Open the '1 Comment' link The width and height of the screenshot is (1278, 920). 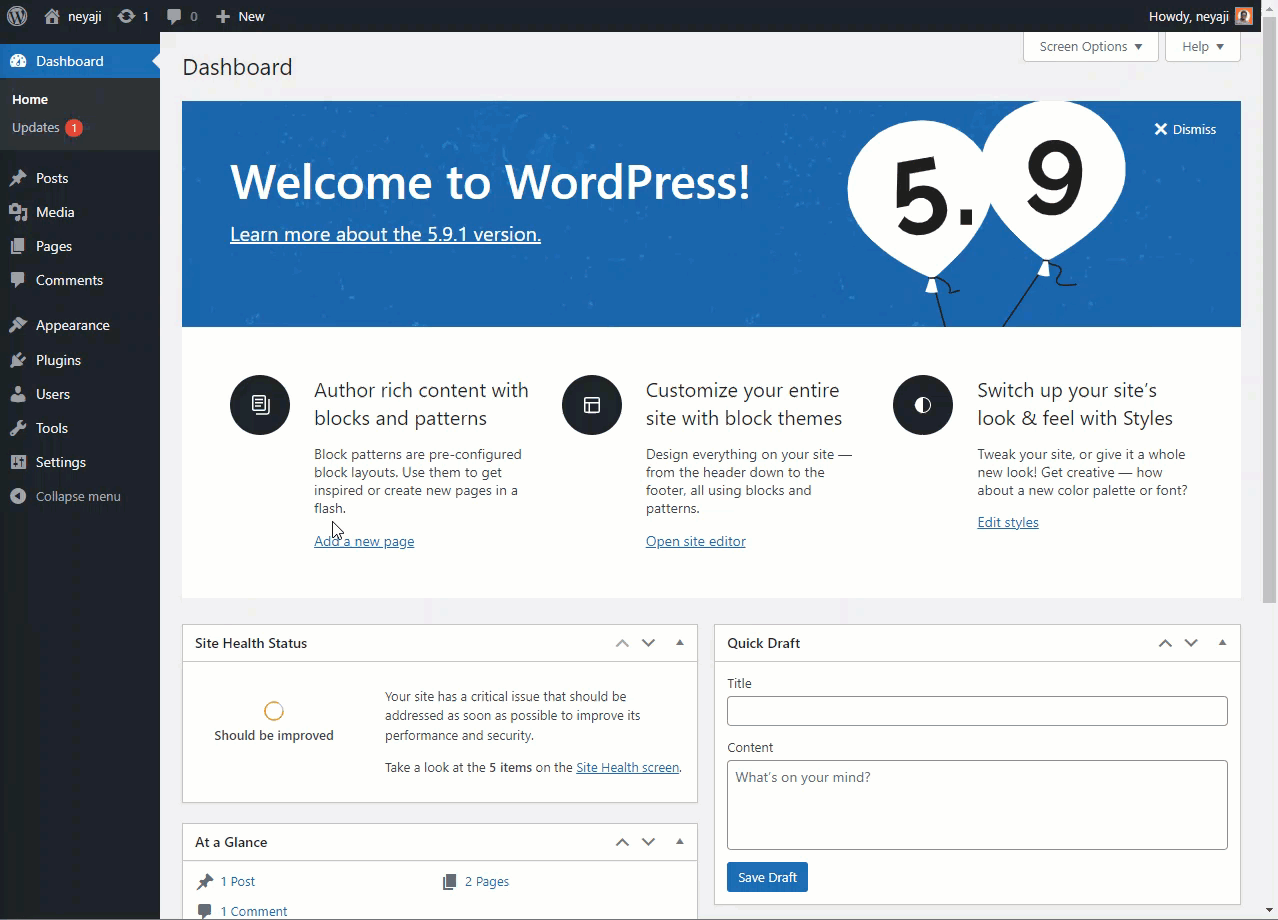click(x=254, y=911)
